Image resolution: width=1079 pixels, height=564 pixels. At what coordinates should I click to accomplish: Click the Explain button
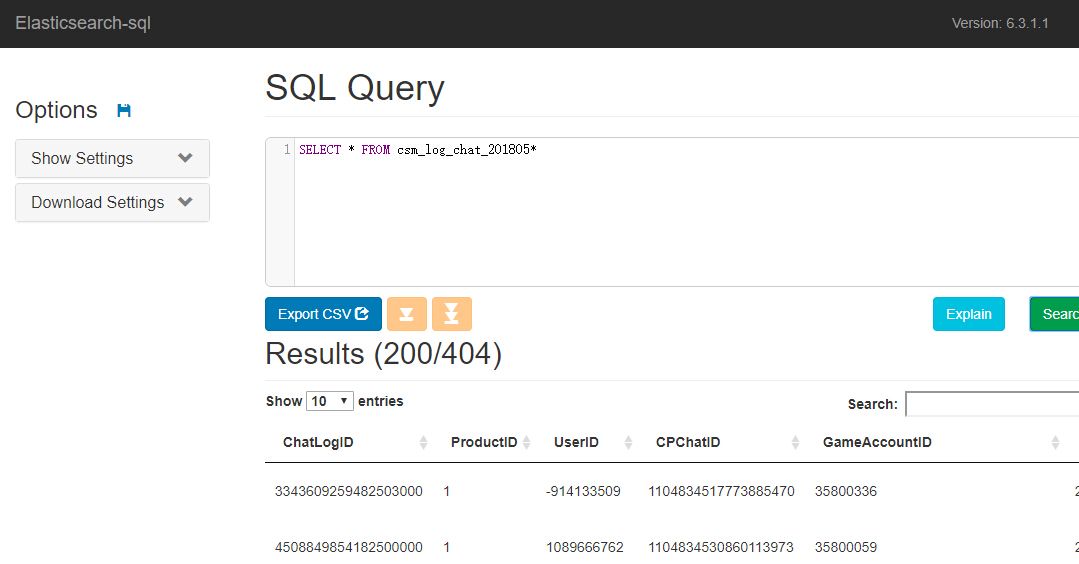click(969, 314)
